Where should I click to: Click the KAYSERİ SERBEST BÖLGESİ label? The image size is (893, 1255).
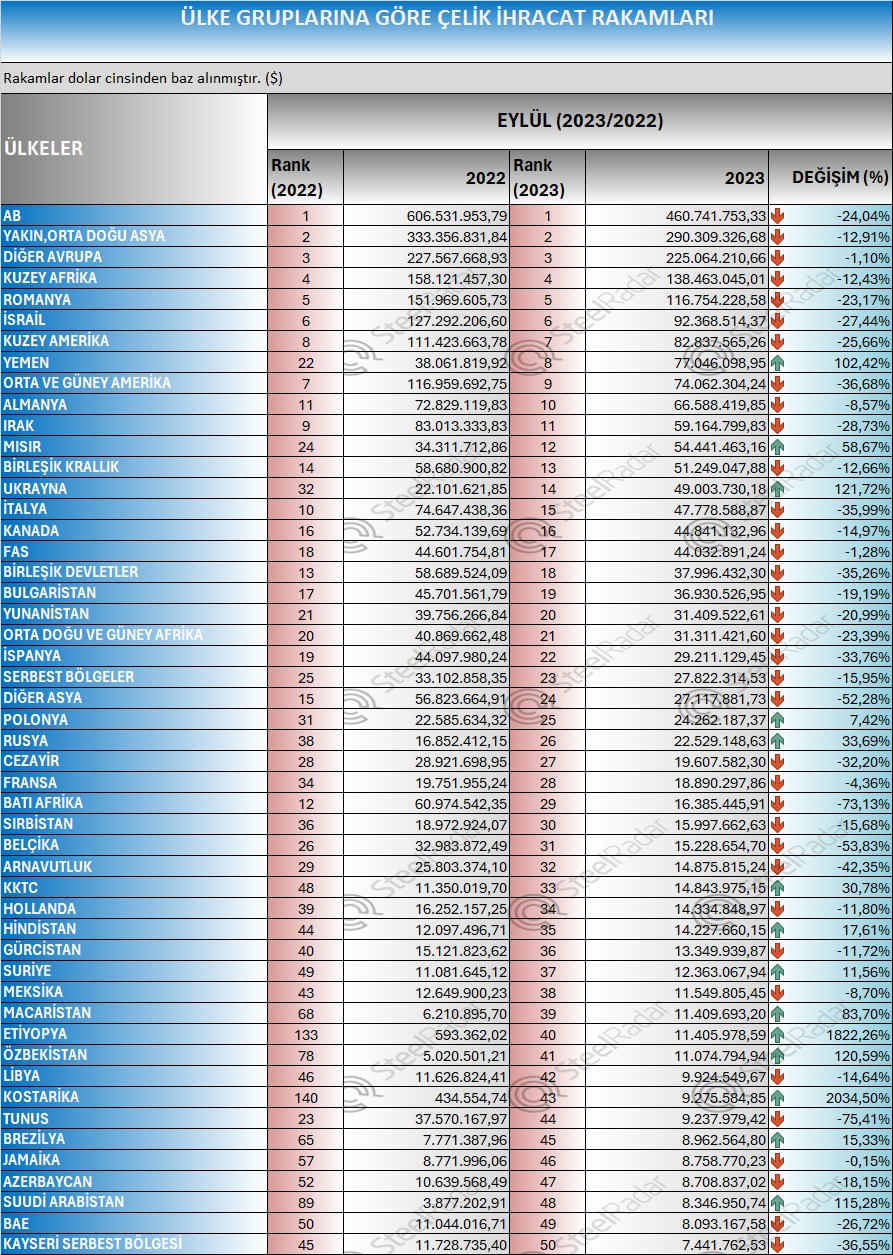point(134,1244)
